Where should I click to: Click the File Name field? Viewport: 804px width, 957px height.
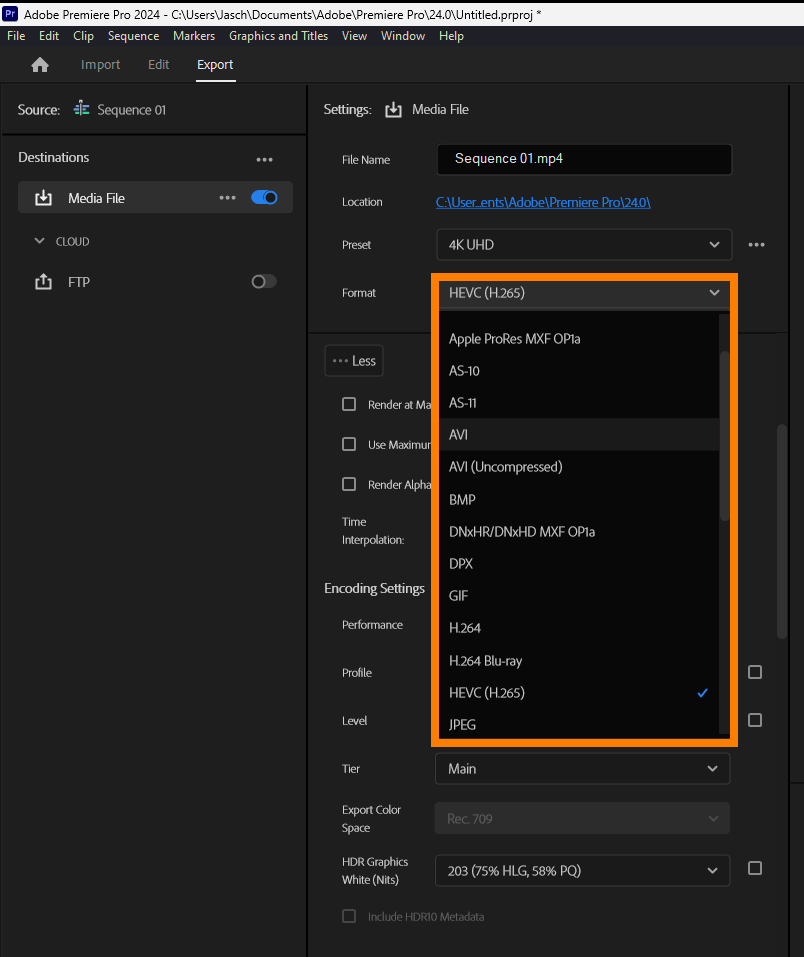tap(584, 159)
